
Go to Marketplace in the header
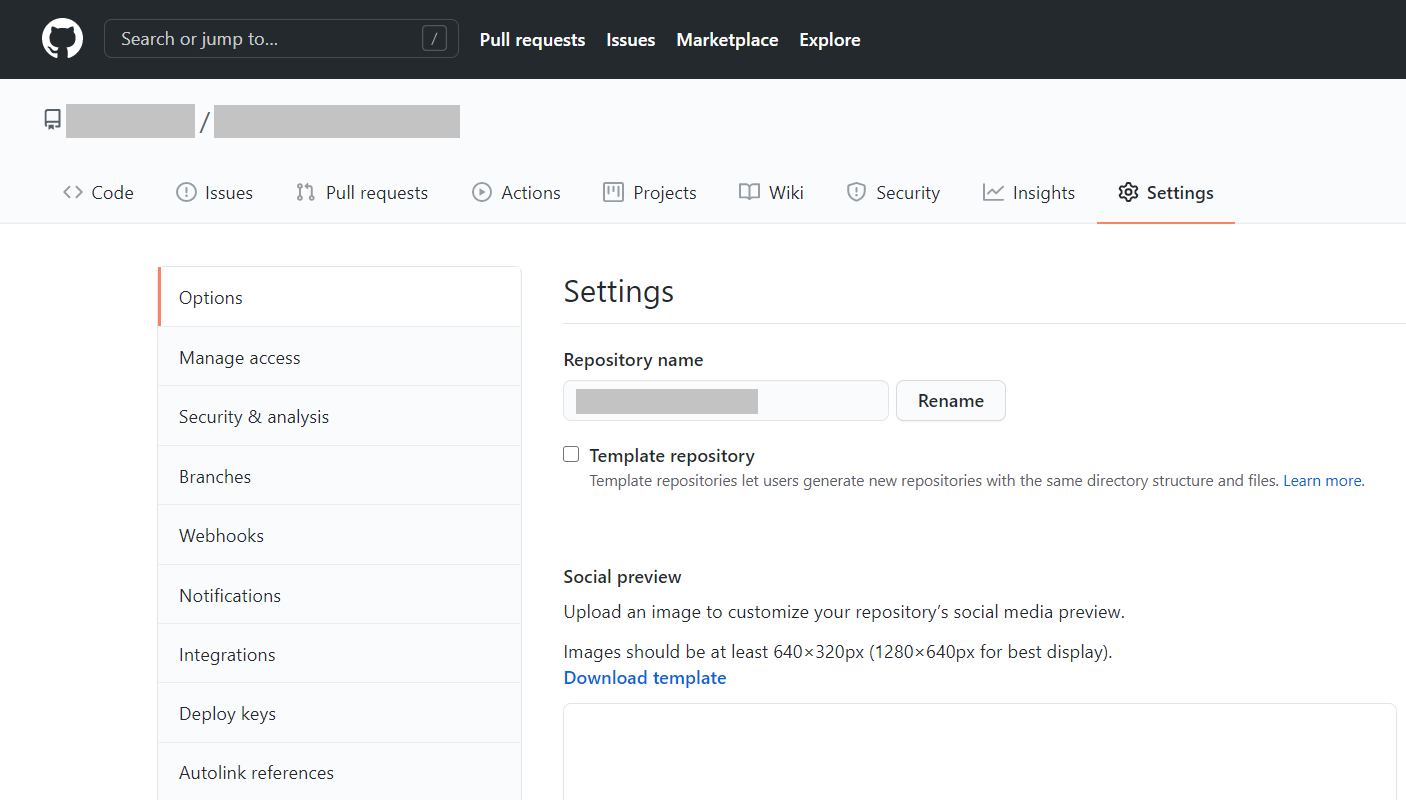coord(727,40)
